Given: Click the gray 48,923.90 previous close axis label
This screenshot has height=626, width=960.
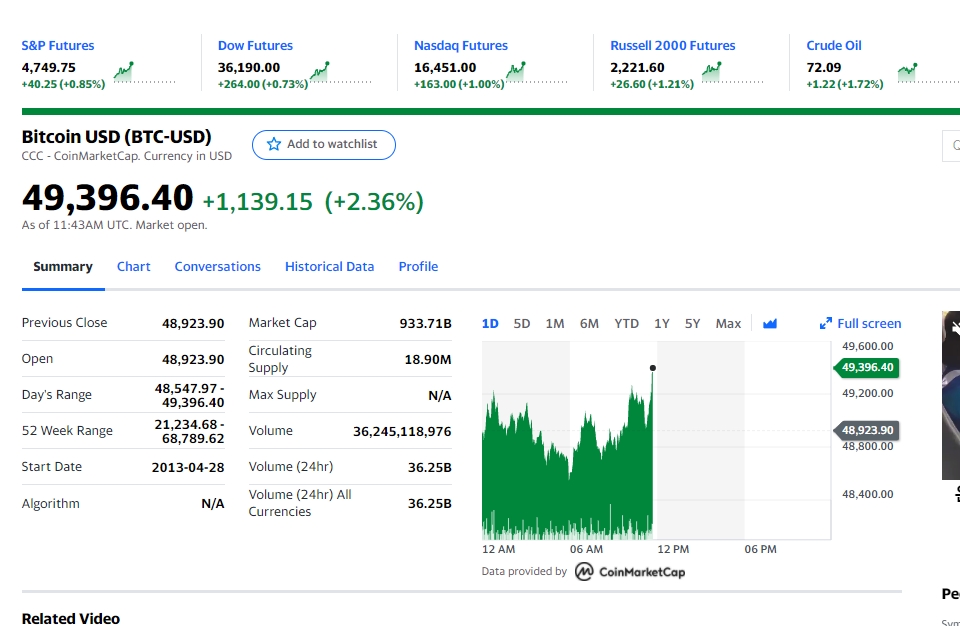Looking at the screenshot, I should [867, 430].
